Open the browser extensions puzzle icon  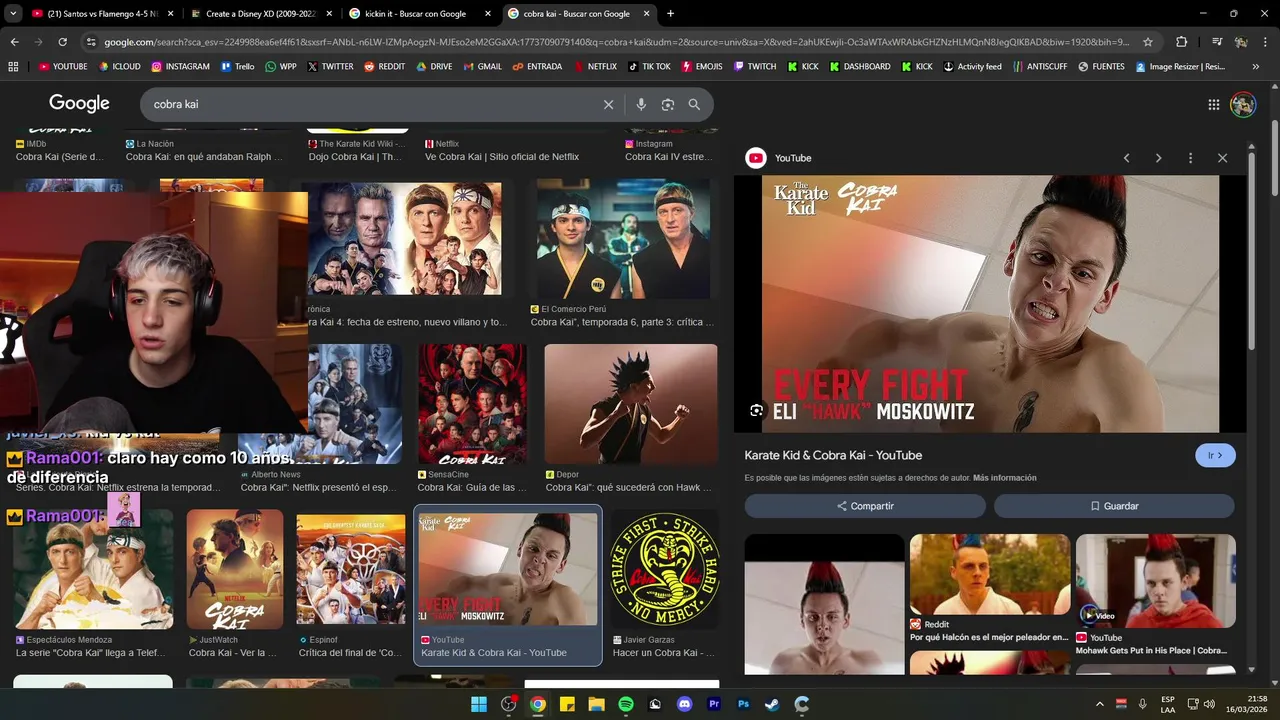(1182, 42)
